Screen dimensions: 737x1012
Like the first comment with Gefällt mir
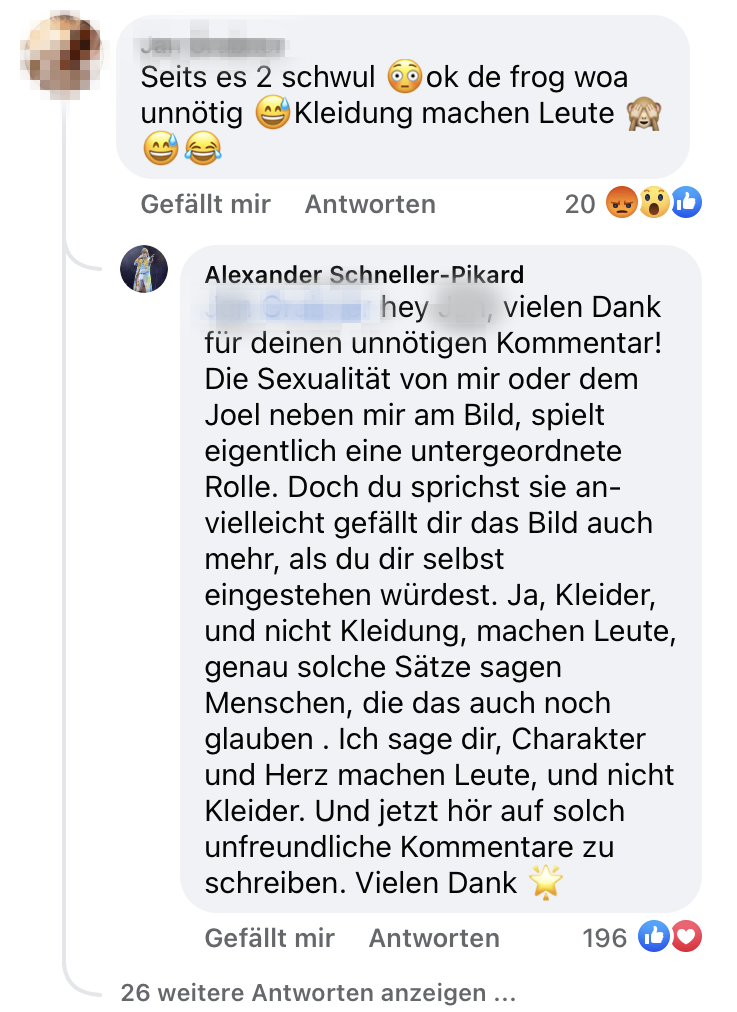click(205, 204)
